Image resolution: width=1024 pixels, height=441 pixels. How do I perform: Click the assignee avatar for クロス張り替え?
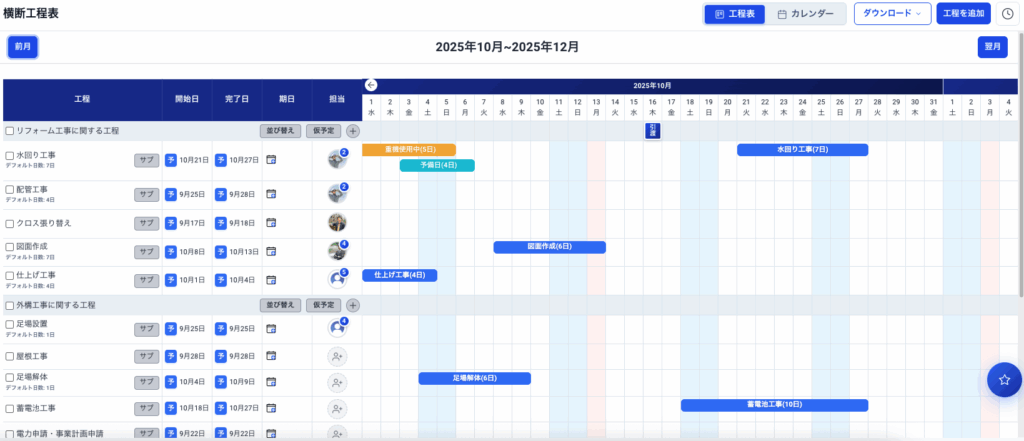pyautogui.click(x=337, y=223)
